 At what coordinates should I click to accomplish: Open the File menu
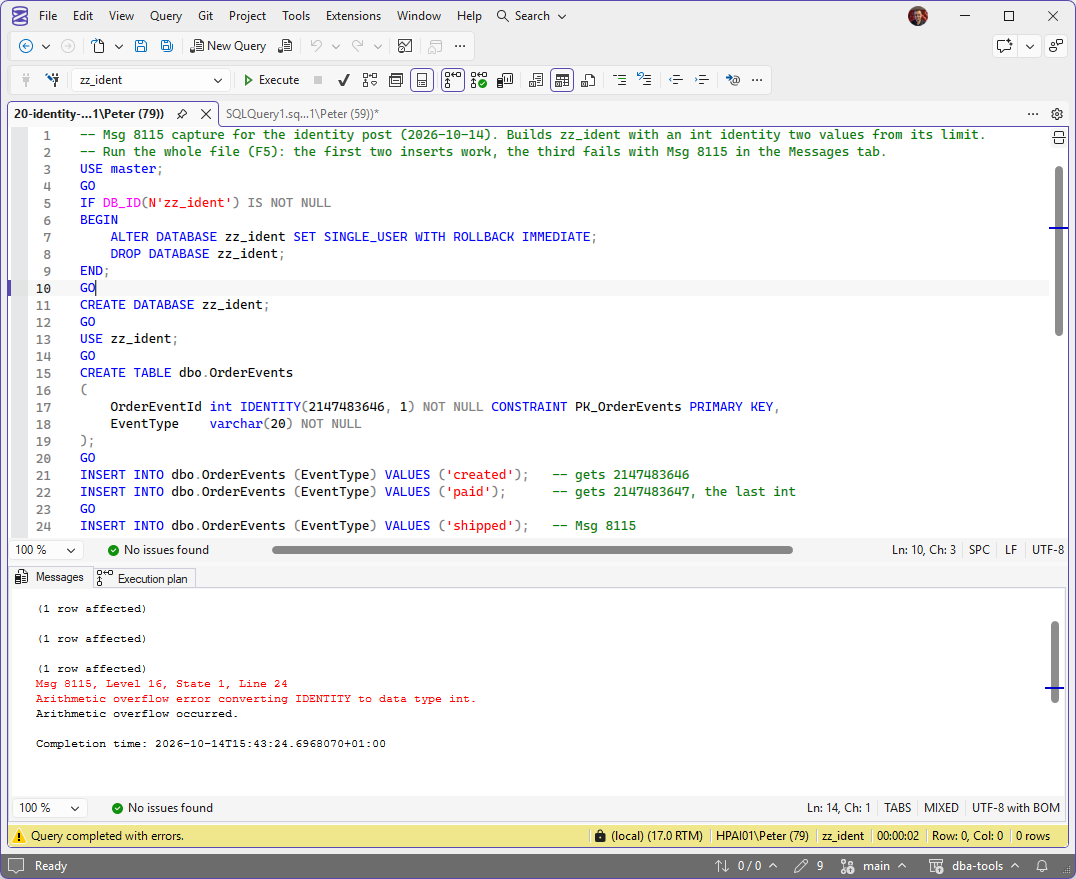coord(48,16)
